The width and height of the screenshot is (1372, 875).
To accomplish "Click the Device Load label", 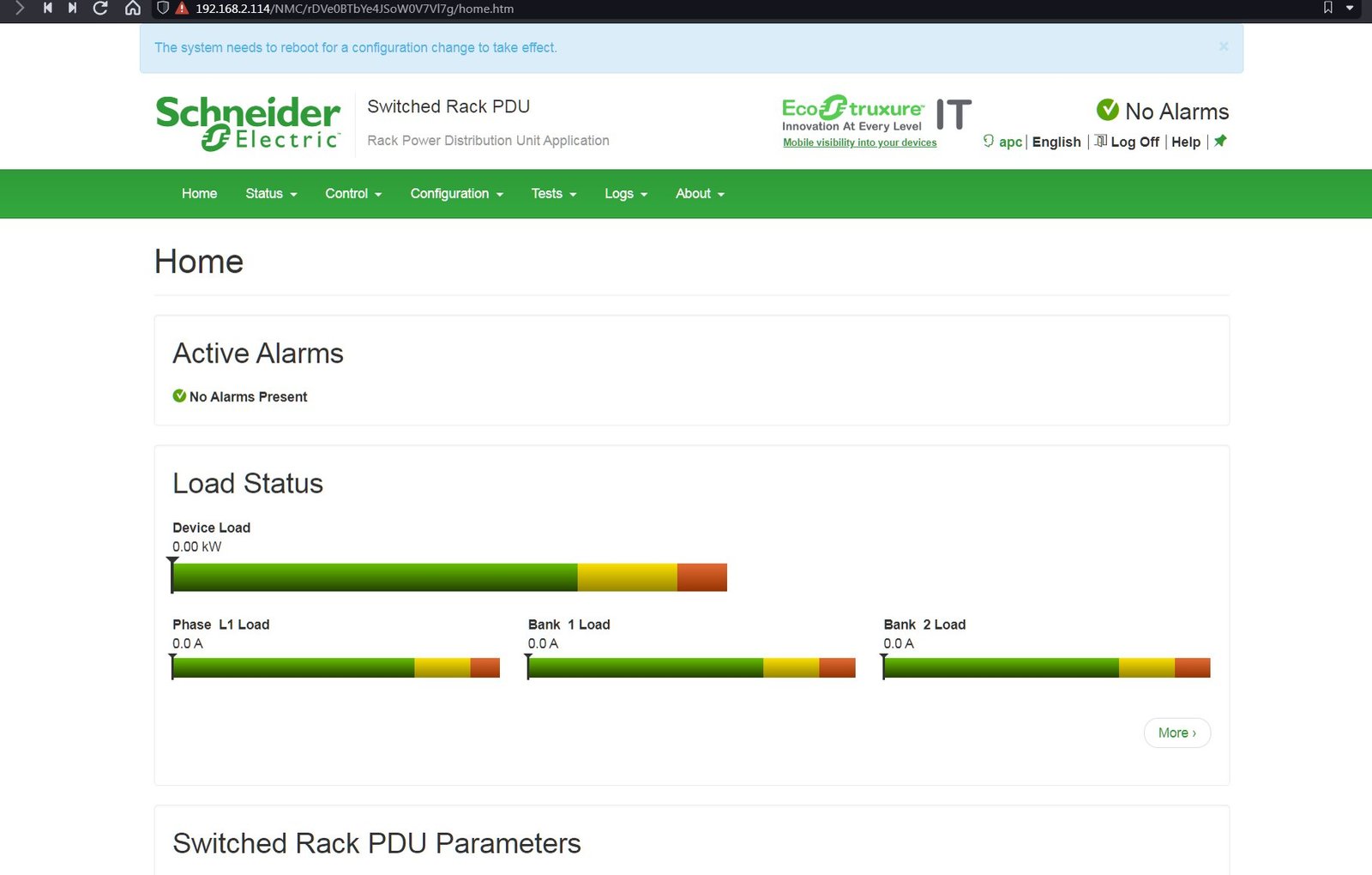I will (x=211, y=528).
